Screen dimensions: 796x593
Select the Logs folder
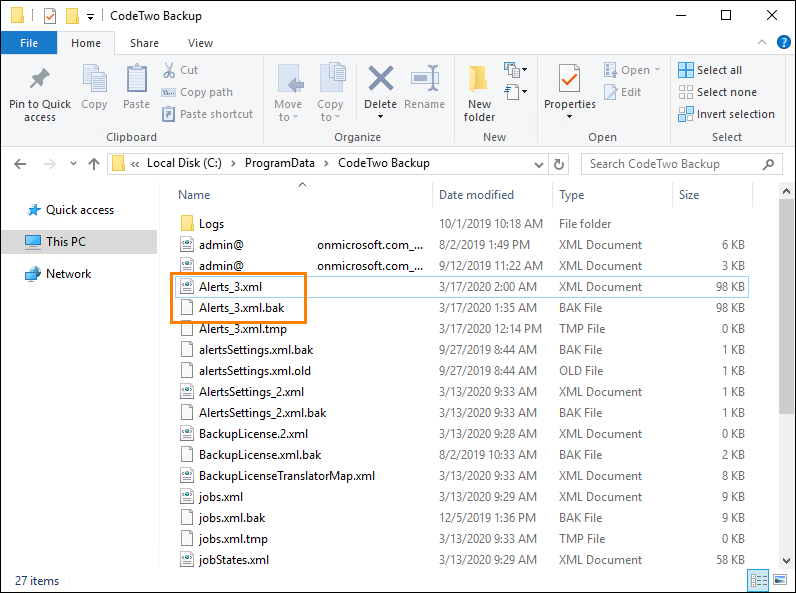point(461,224)
